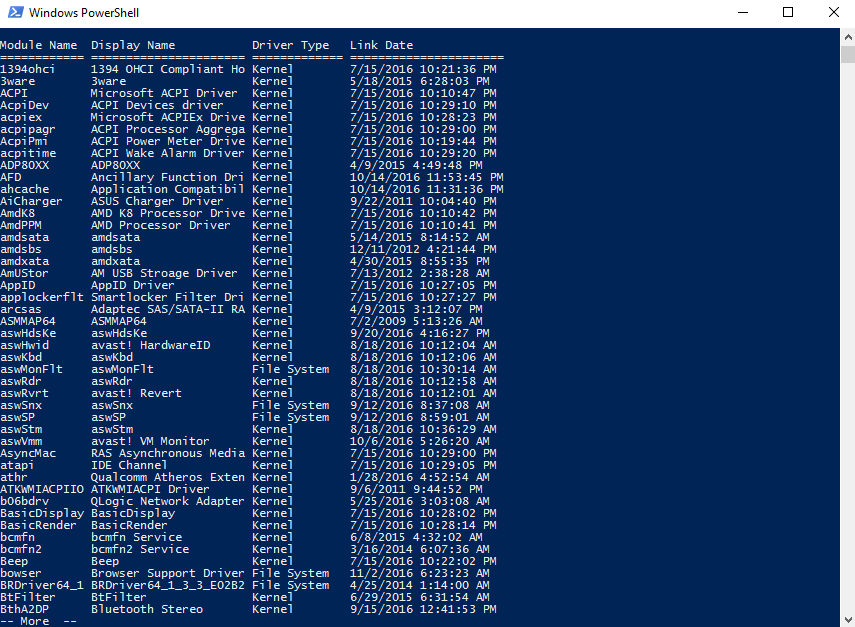The width and height of the screenshot is (855, 627).
Task: Click the "Driver Type" column header
Action: point(290,45)
